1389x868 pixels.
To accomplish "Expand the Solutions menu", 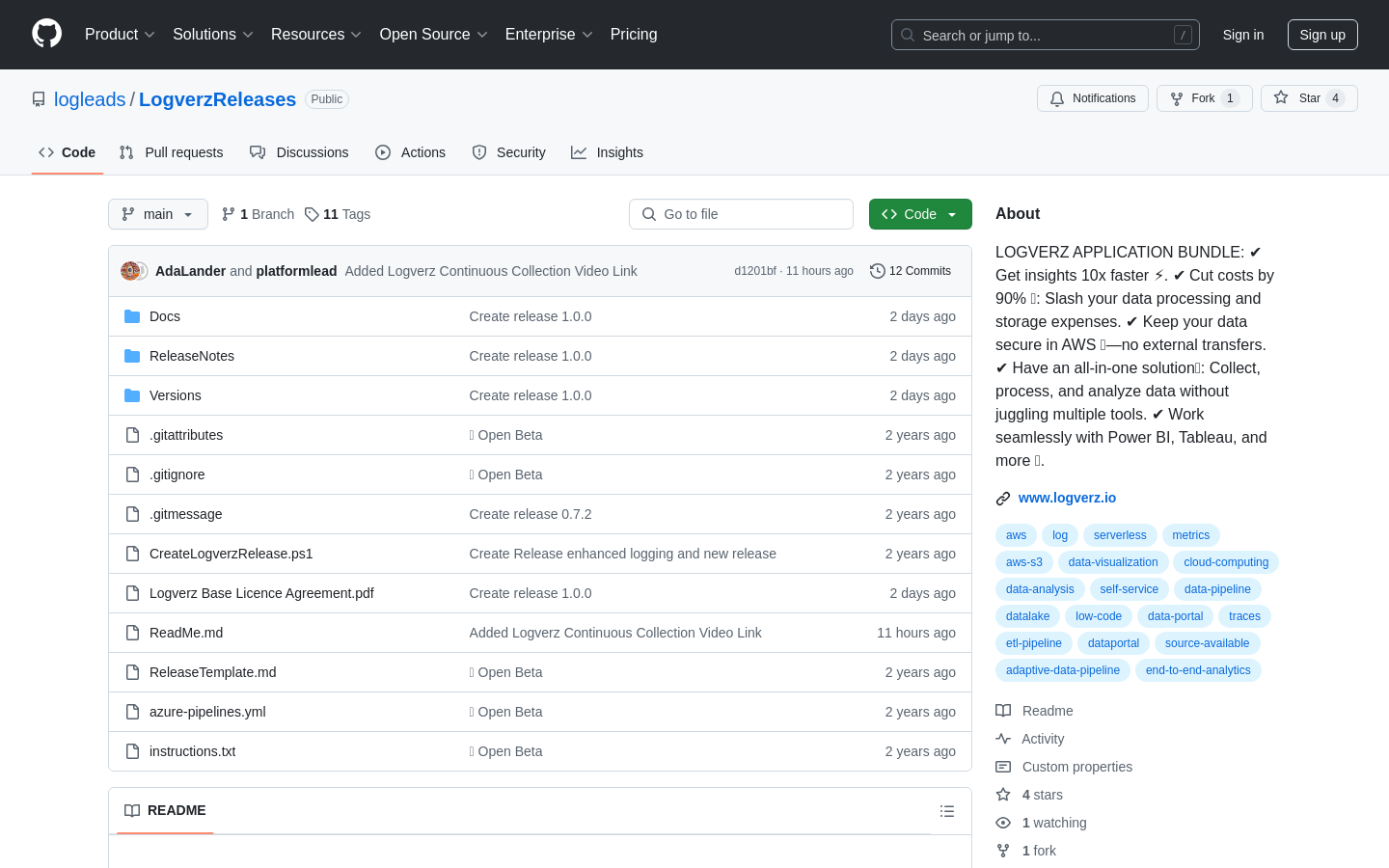I will tap(213, 35).
